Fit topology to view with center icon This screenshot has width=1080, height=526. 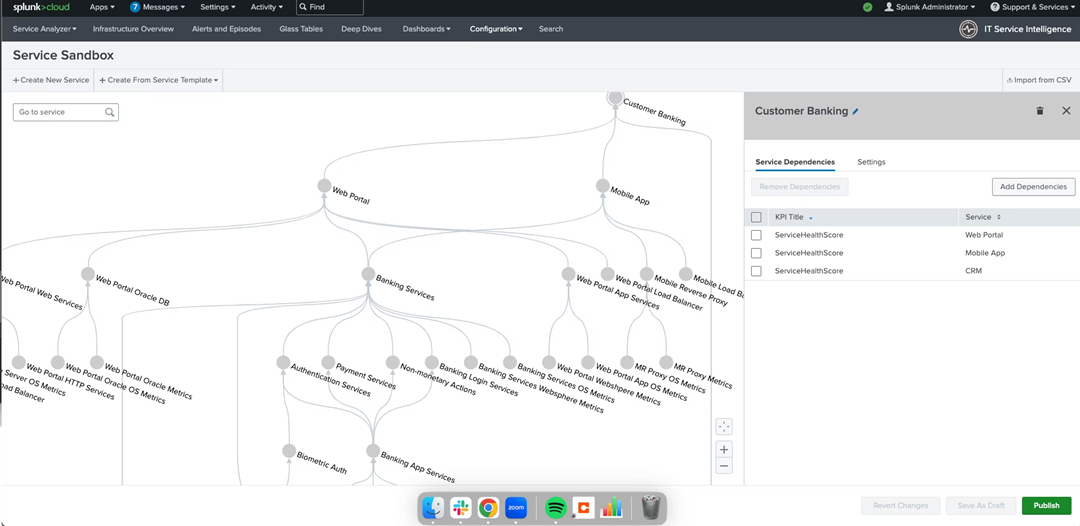724,427
